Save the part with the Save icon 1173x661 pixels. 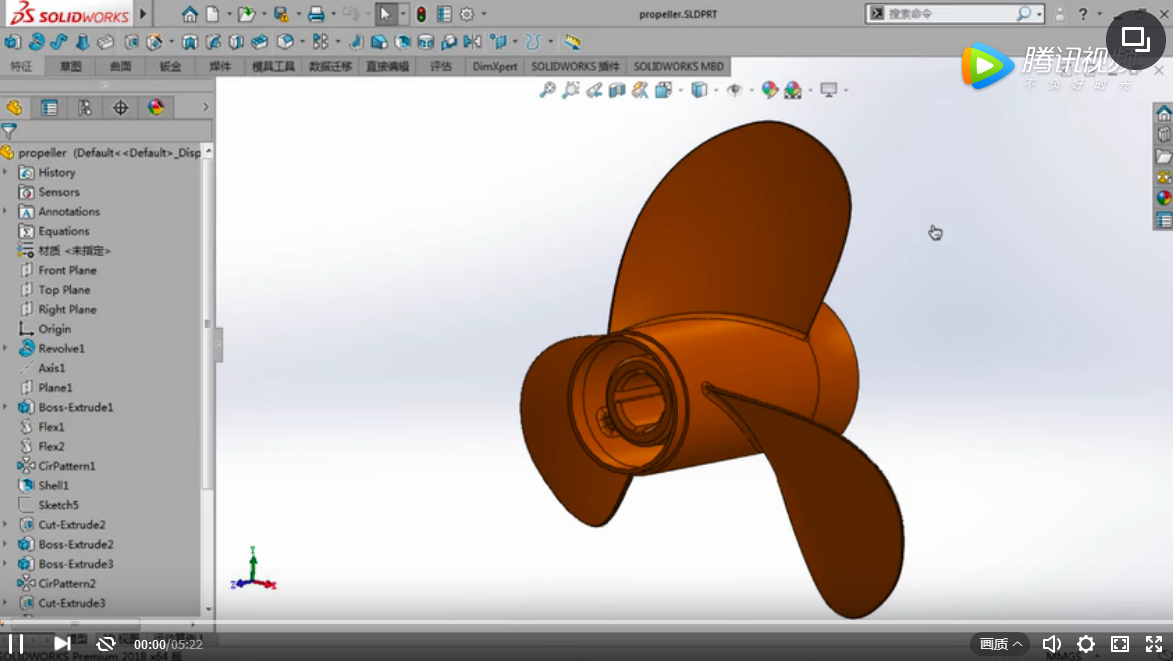point(281,14)
